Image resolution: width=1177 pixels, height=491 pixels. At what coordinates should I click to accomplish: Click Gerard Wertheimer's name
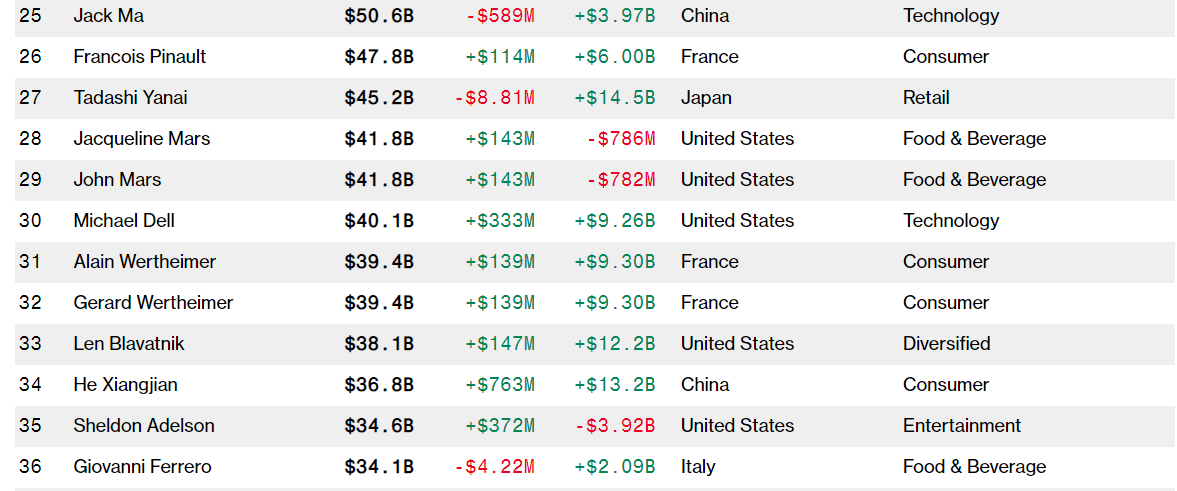(153, 303)
